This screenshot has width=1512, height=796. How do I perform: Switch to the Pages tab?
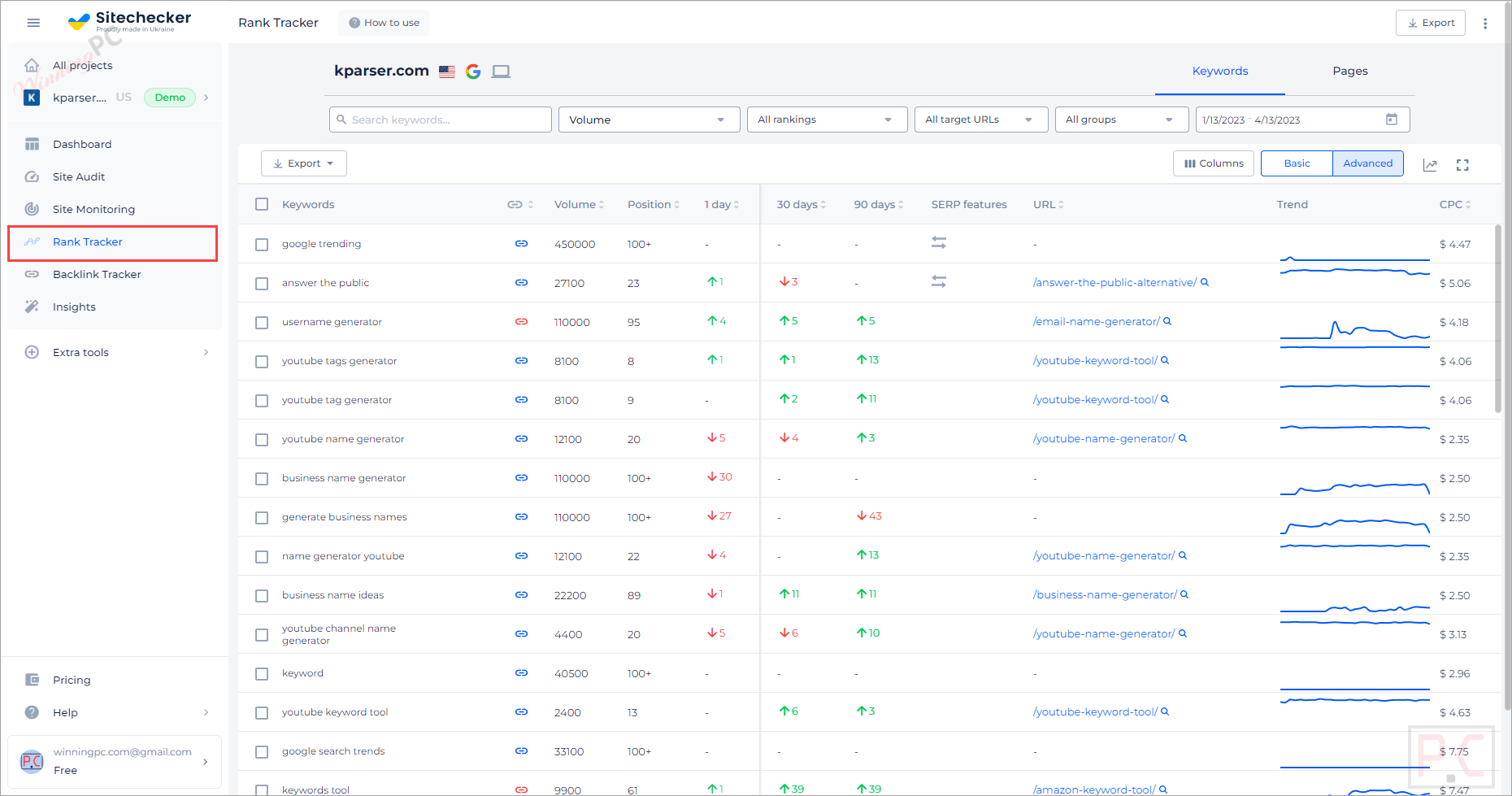[1349, 71]
